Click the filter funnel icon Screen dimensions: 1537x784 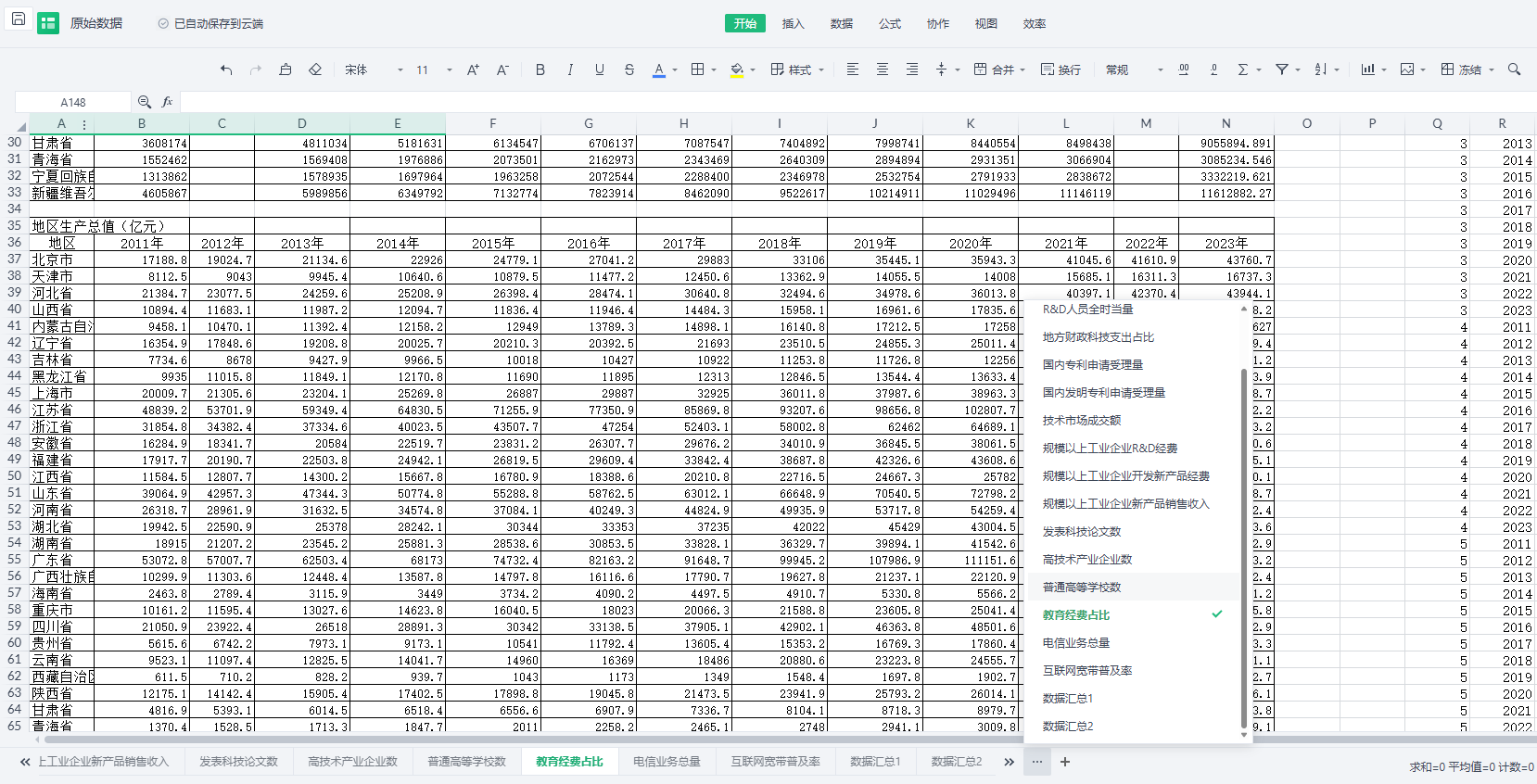click(1282, 70)
